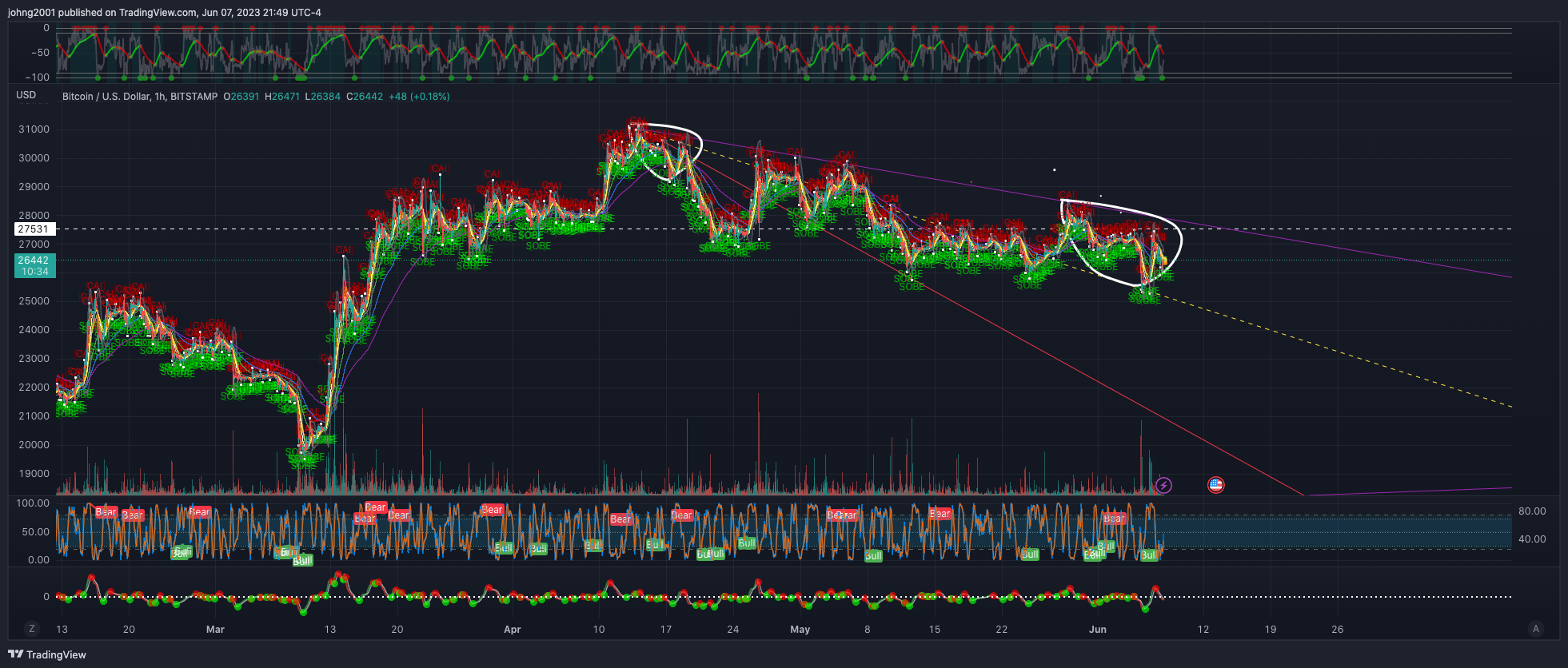Viewport: 1568px width, 668px height.
Task: Click the H26471 high value
Action: (282, 97)
